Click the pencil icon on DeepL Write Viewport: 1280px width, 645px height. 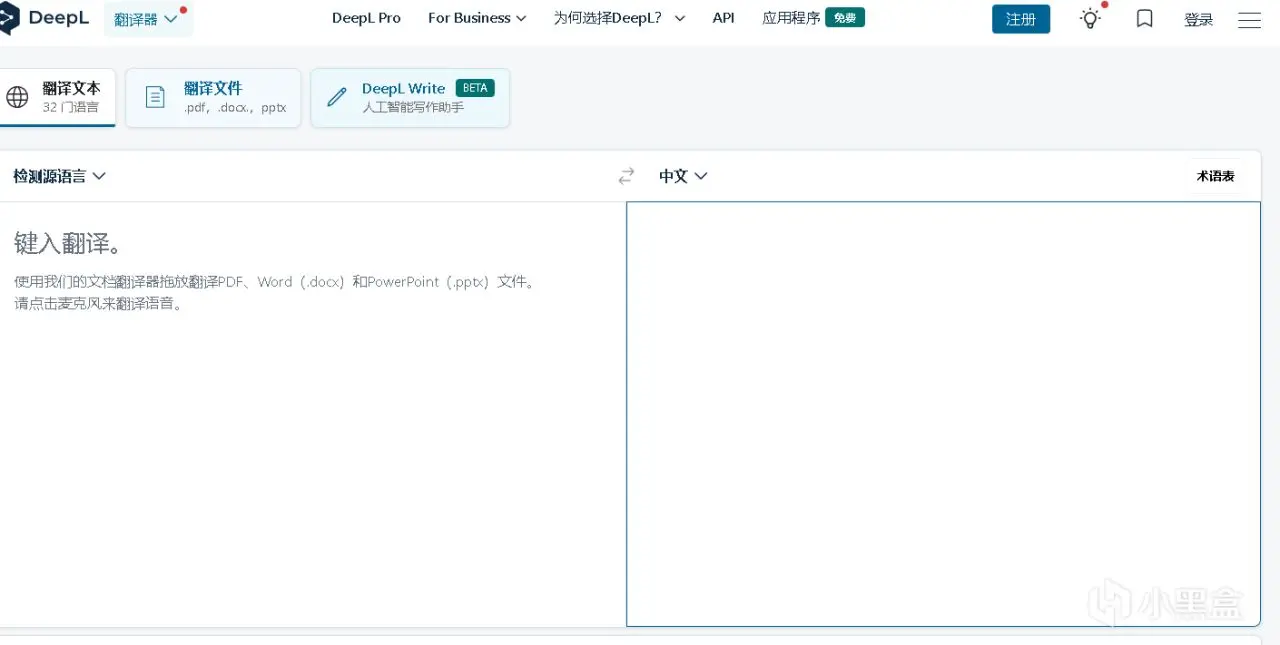tap(337, 97)
